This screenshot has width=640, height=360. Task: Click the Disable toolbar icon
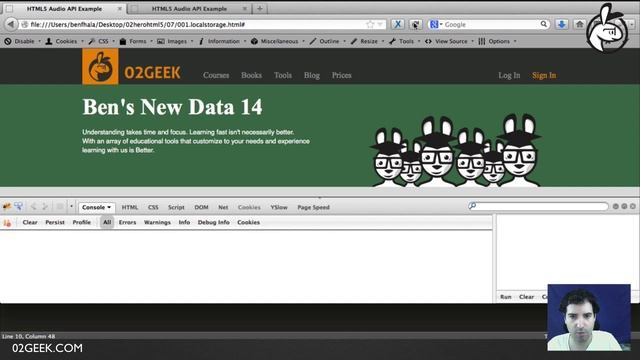pos(8,41)
